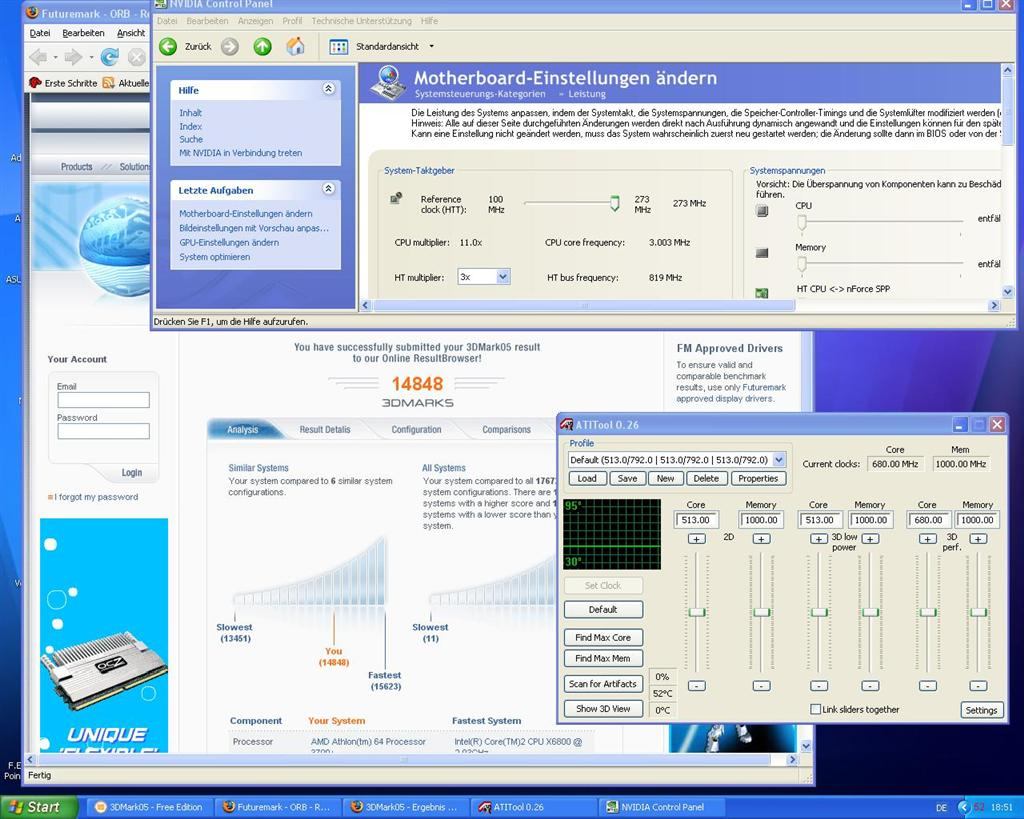Click the CPU voltage chip icon
Image resolution: width=1024 pixels, height=819 pixels.
pos(761,211)
